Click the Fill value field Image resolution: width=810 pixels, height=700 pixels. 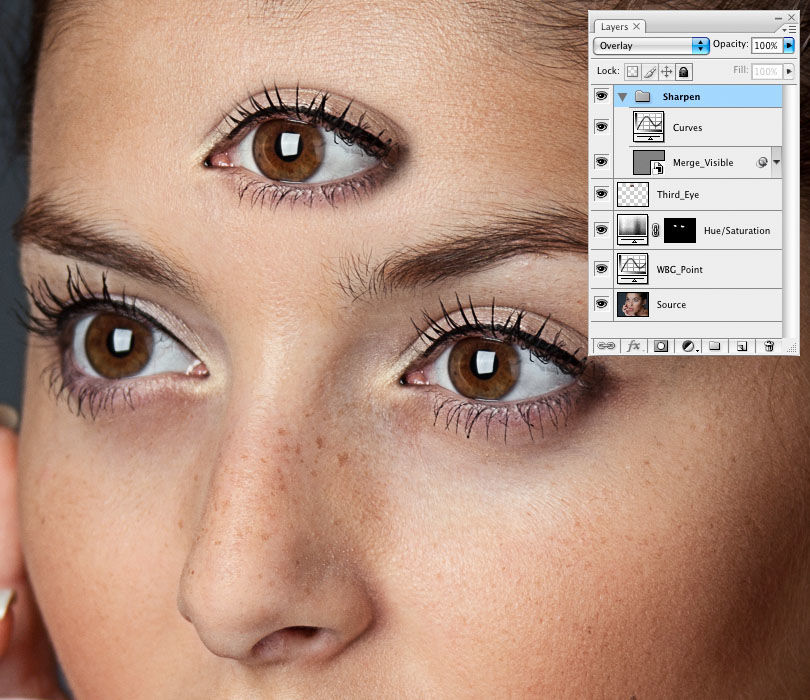(x=766, y=71)
